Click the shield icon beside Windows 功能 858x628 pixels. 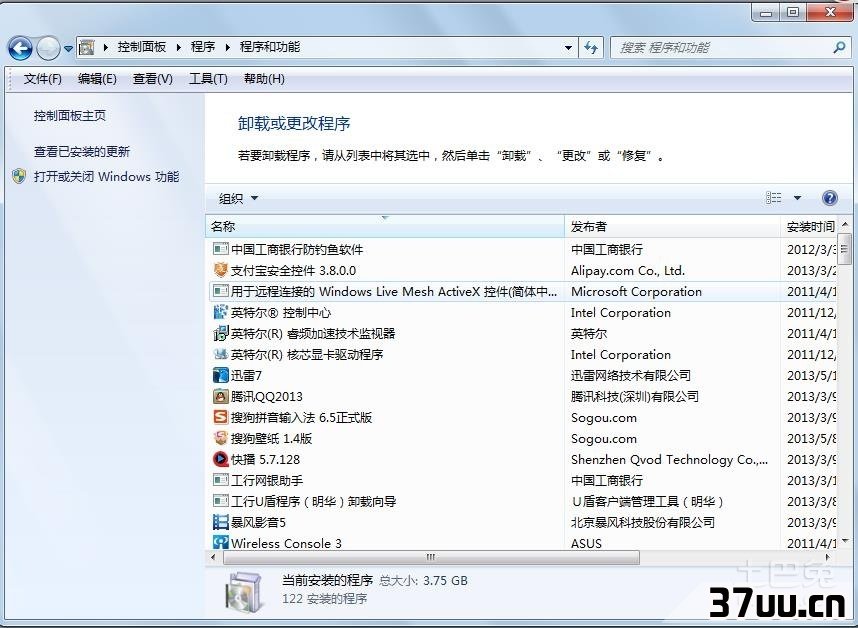19,176
